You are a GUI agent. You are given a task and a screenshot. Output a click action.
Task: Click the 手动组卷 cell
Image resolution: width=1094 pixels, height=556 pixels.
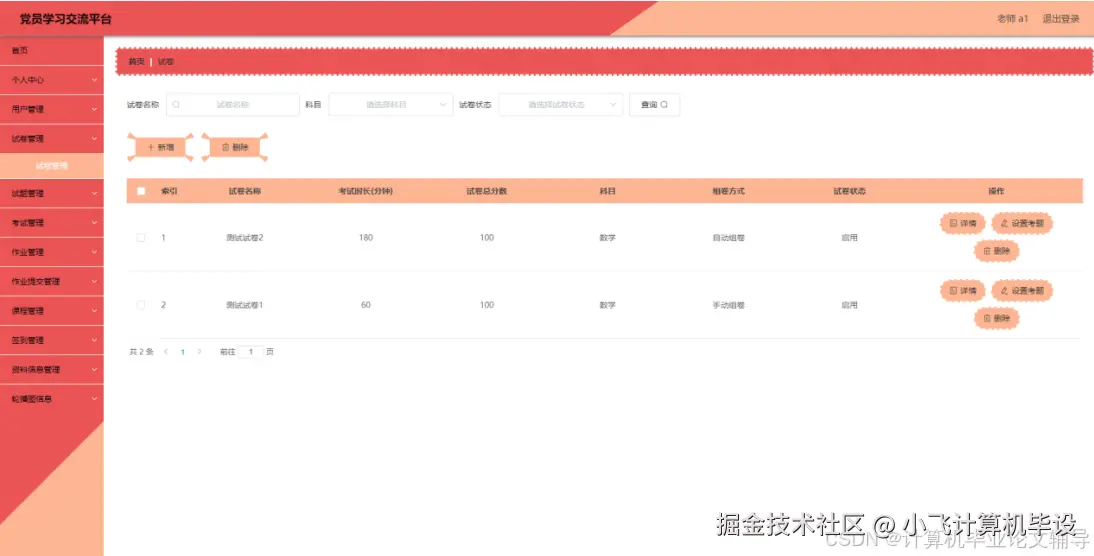point(728,305)
